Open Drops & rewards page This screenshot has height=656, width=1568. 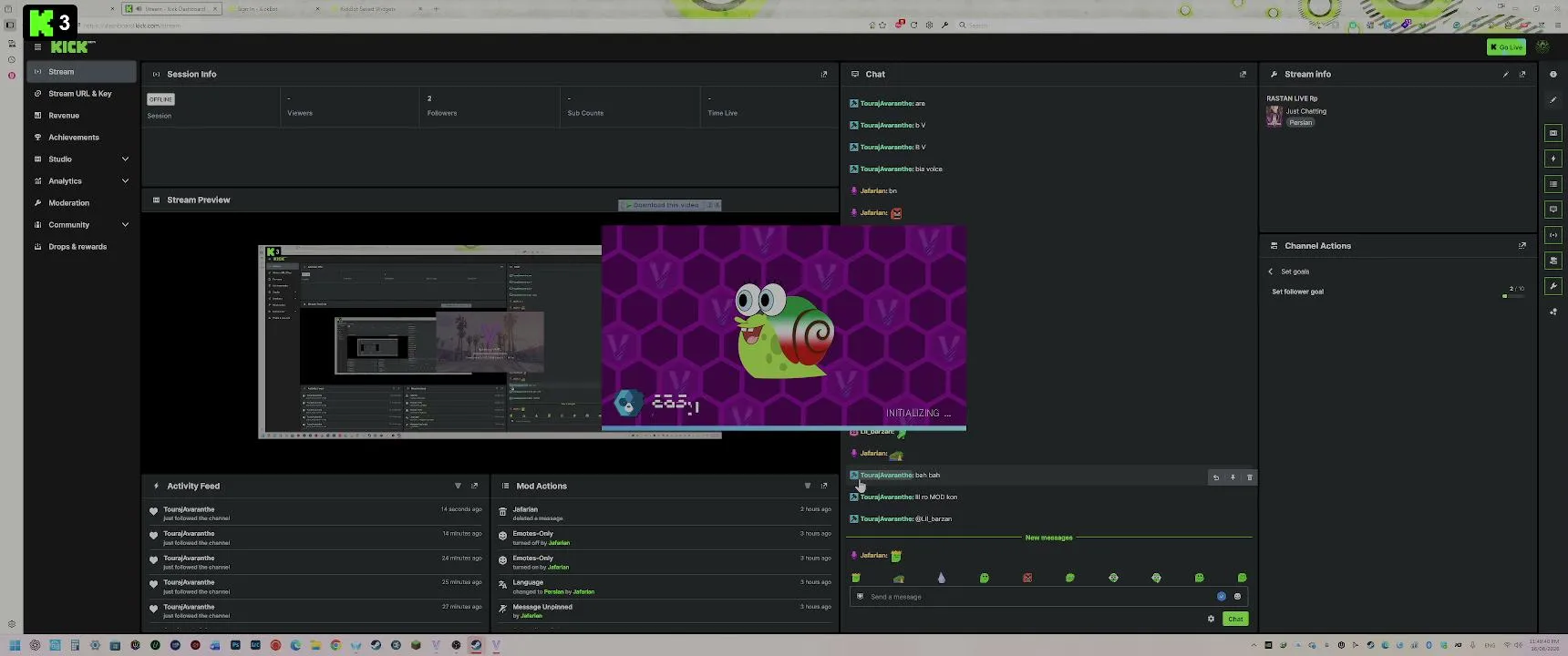point(81,247)
